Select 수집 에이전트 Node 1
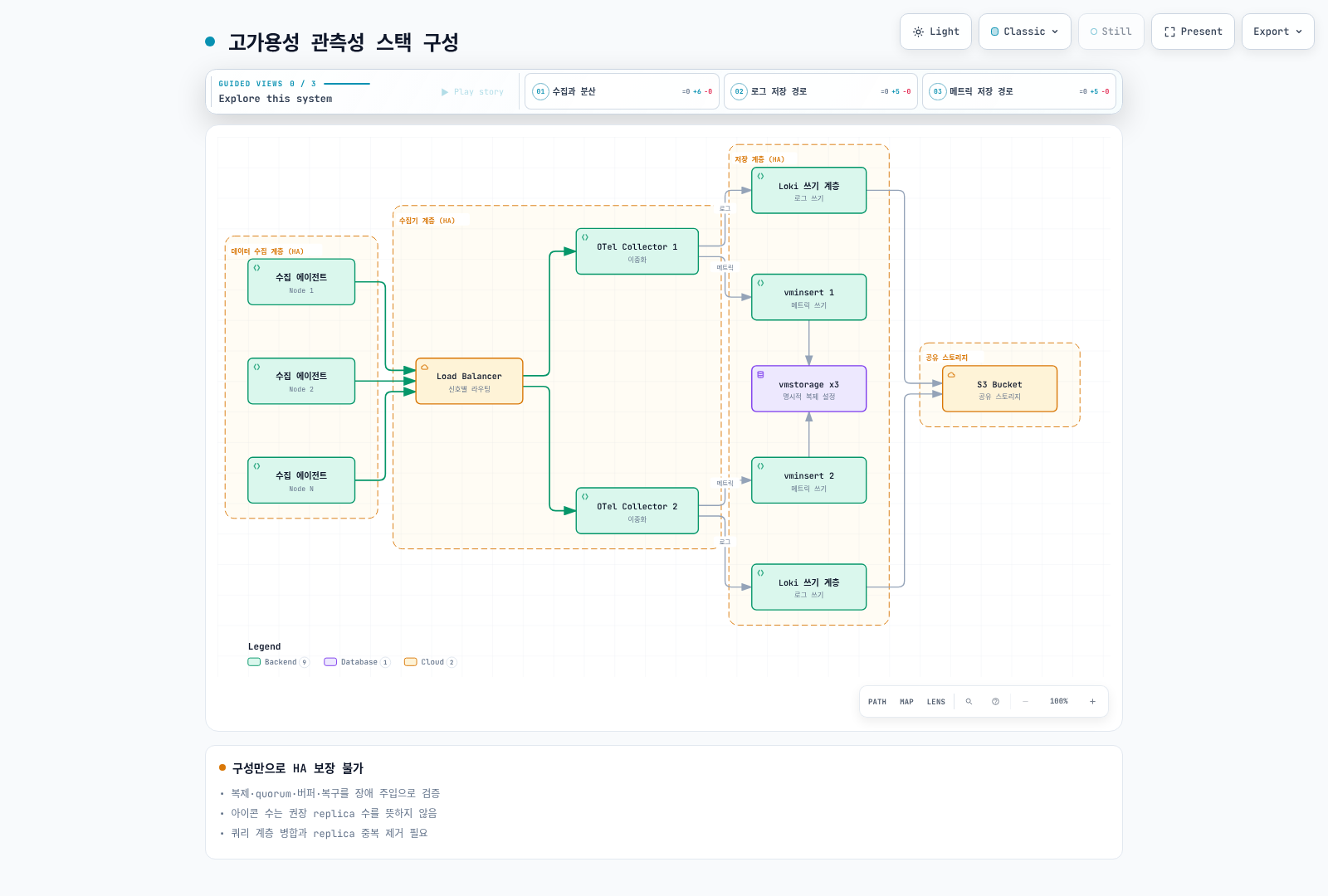This screenshot has height=896, width=1328. tap(301, 282)
